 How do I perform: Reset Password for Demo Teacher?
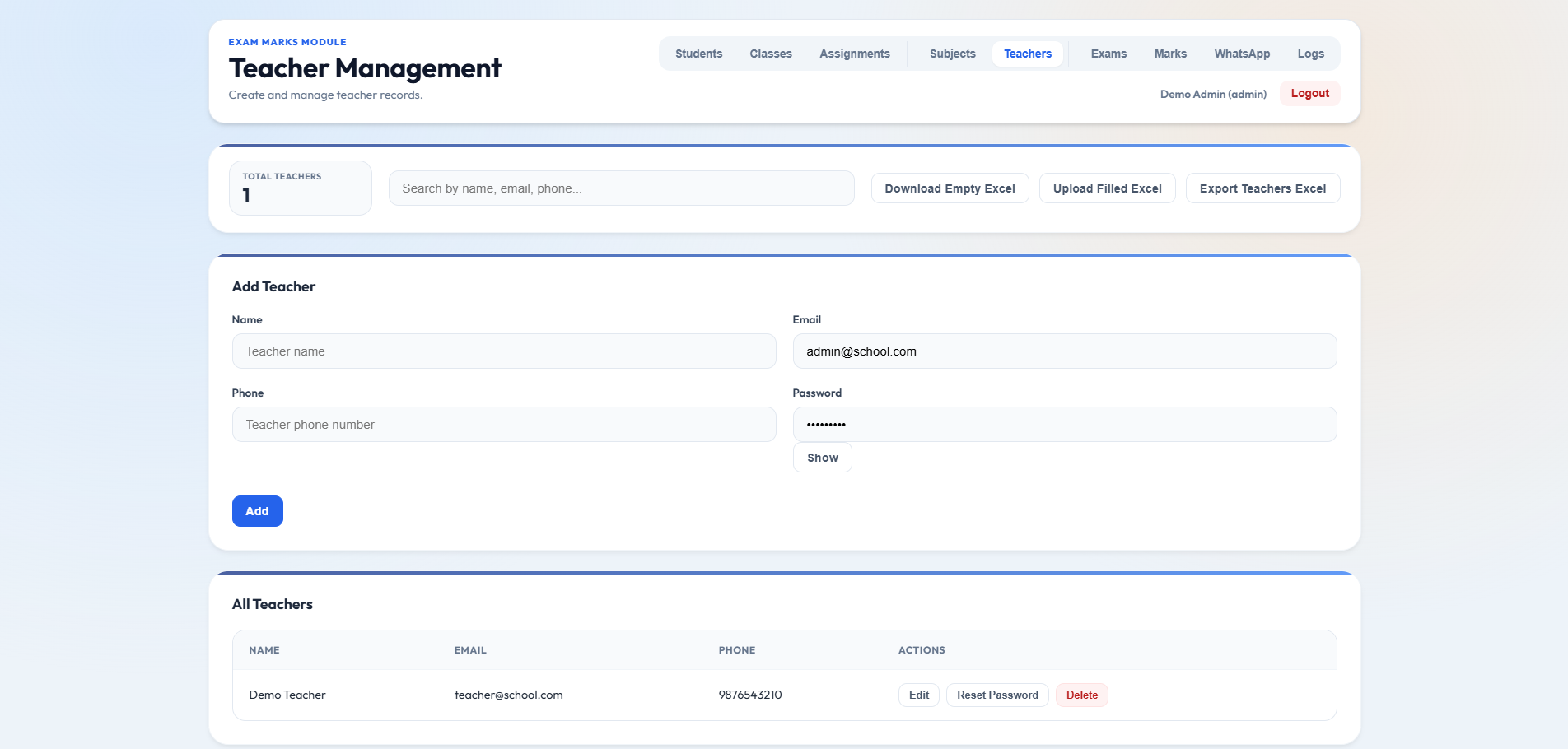tap(997, 695)
